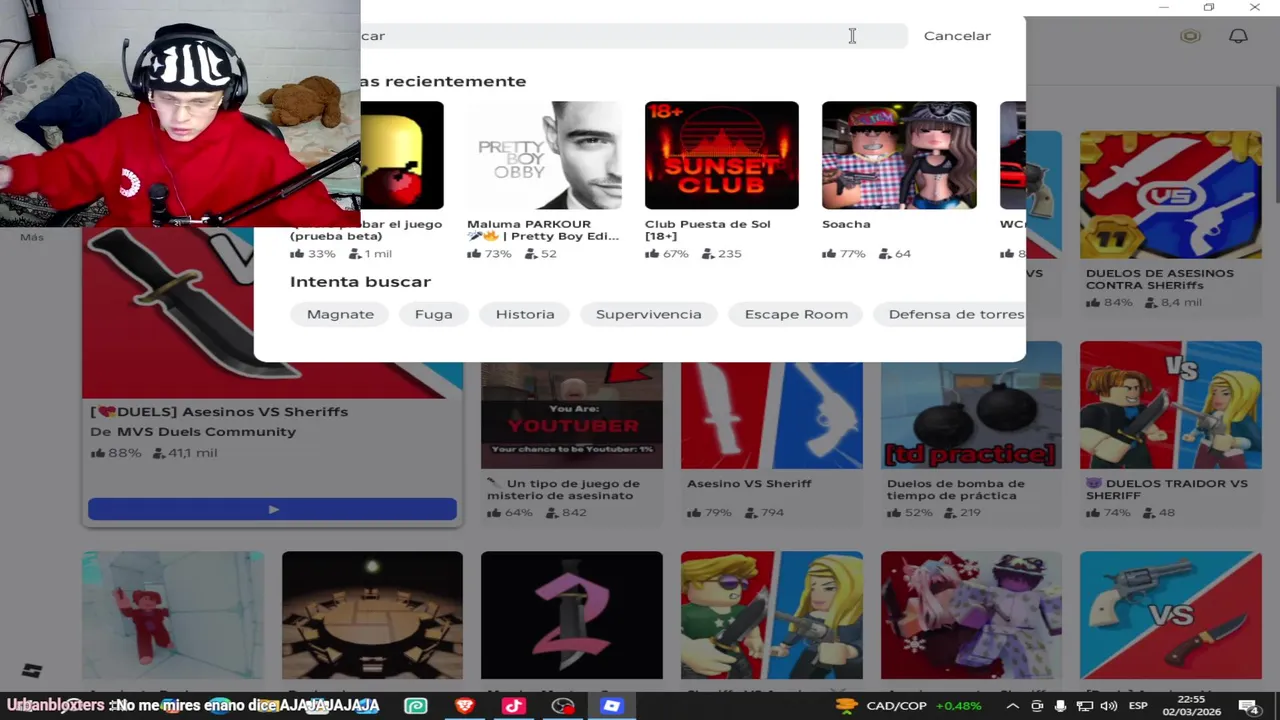Click 'Intenta buscar' section heading
The width and height of the screenshot is (1280, 720).
[x=360, y=282]
